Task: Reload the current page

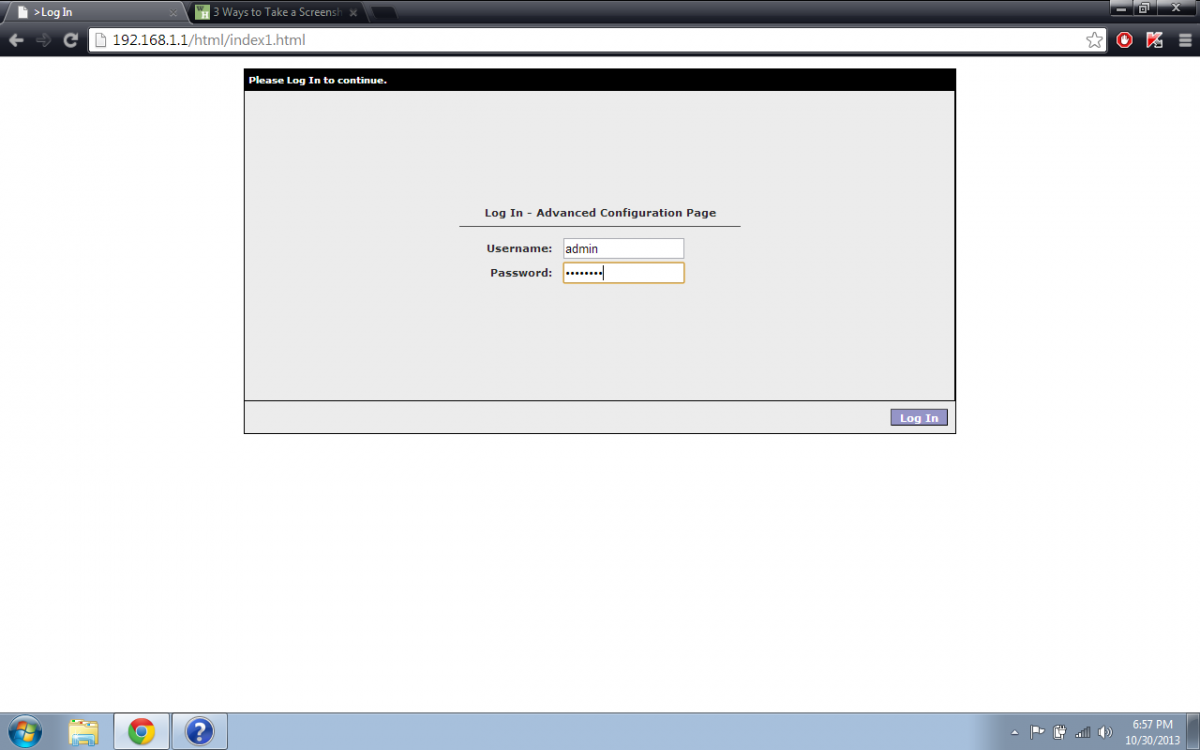Action: [70, 40]
